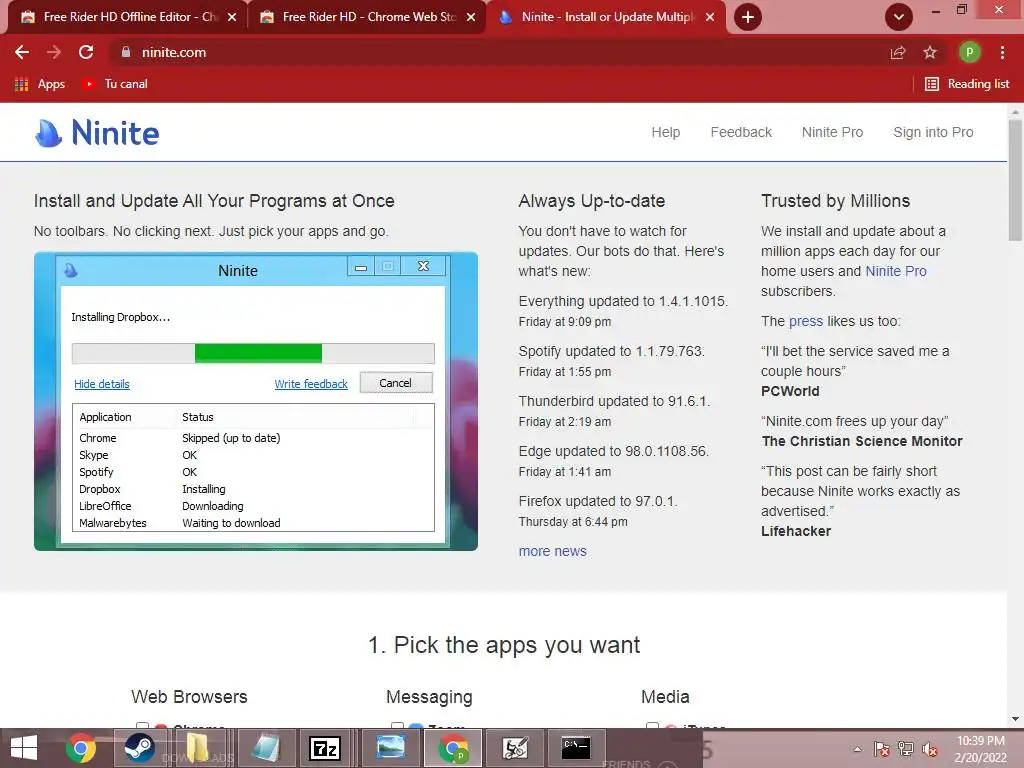The width and height of the screenshot is (1024, 768).
Task: Click the Web Browsers category heading
Action: point(189,697)
